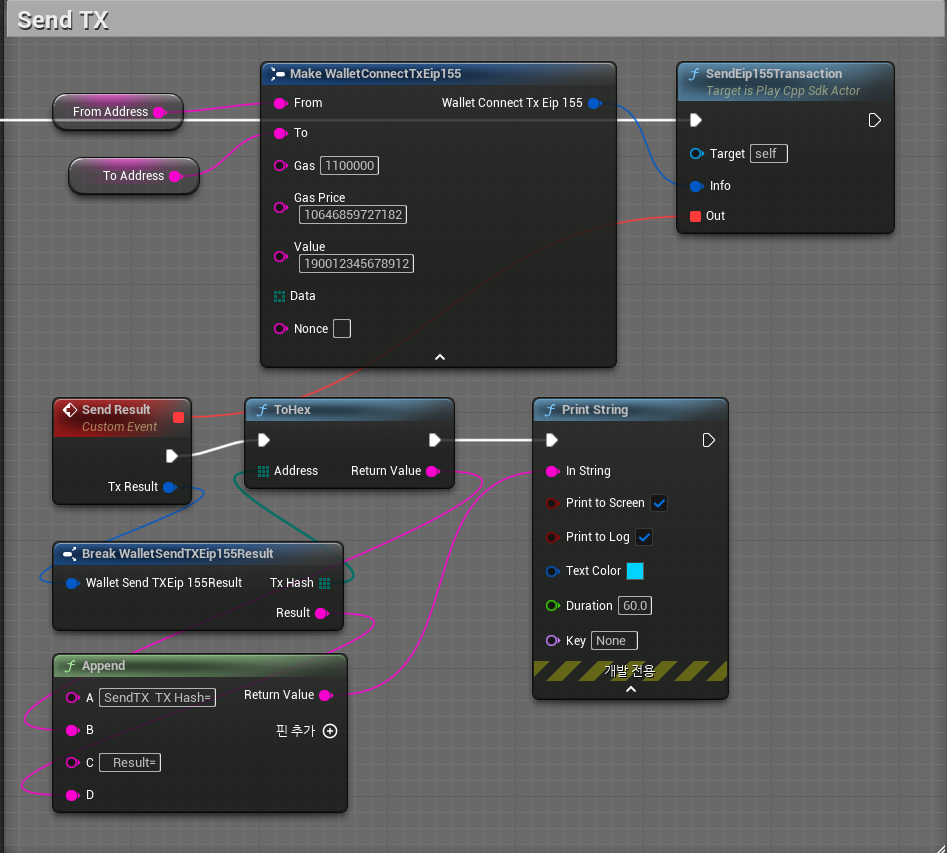Click SendEip155Transaction output execution pin
Image resolution: width=947 pixels, height=853 pixels.
[874, 120]
